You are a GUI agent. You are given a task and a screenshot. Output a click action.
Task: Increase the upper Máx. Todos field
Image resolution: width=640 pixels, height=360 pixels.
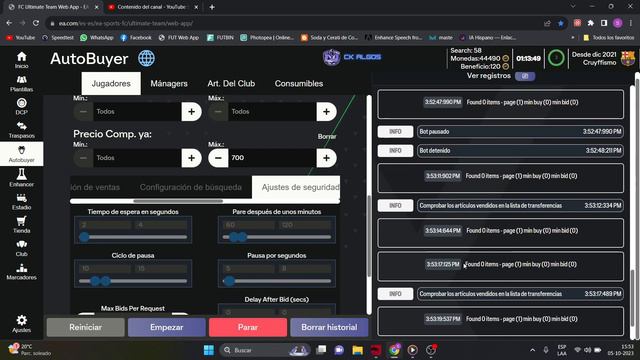tap(326, 111)
